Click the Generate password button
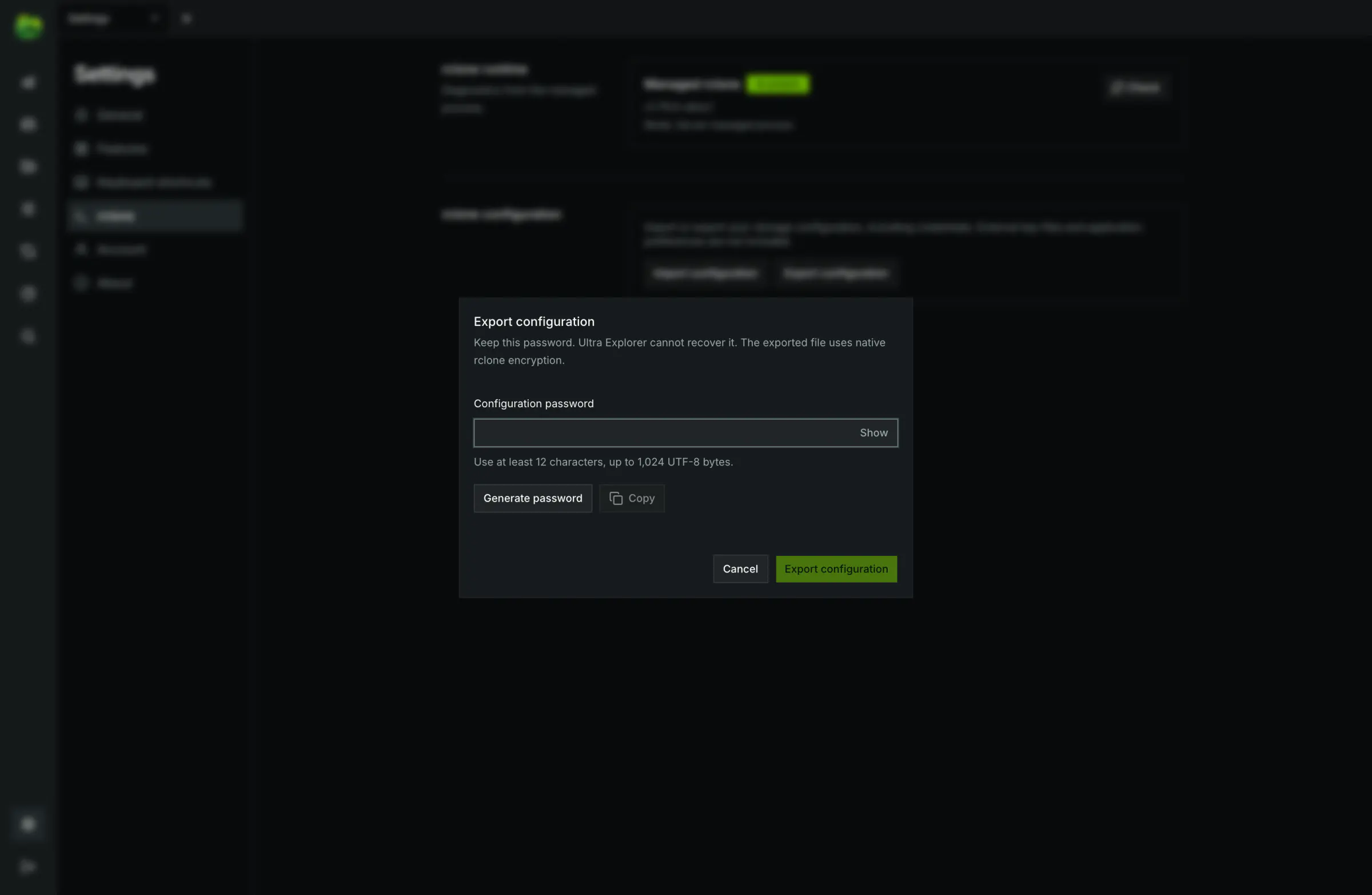 click(x=533, y=498)
